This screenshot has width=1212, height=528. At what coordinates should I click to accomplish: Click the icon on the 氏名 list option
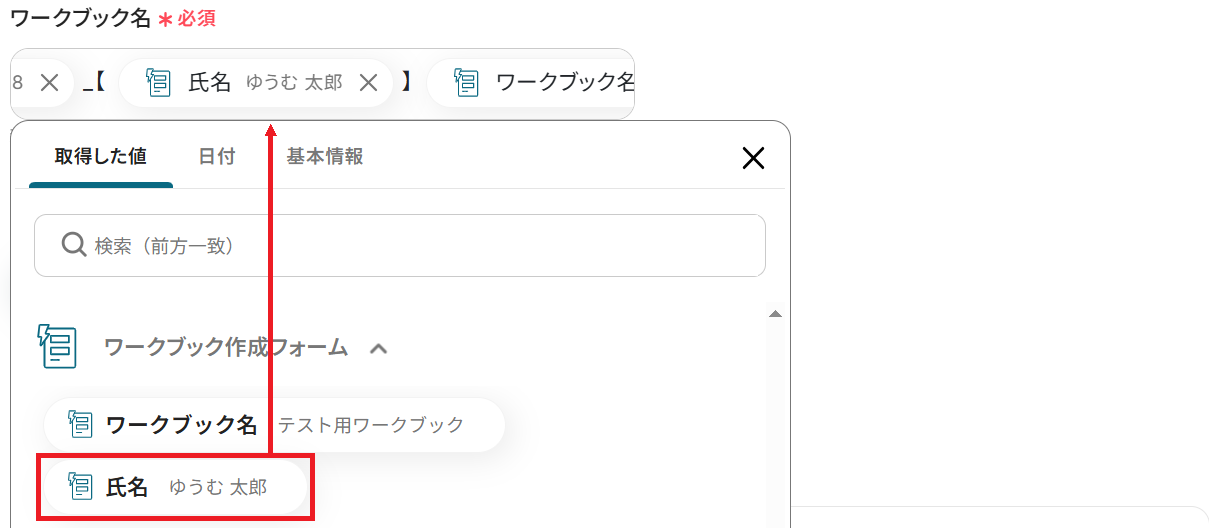81,487
